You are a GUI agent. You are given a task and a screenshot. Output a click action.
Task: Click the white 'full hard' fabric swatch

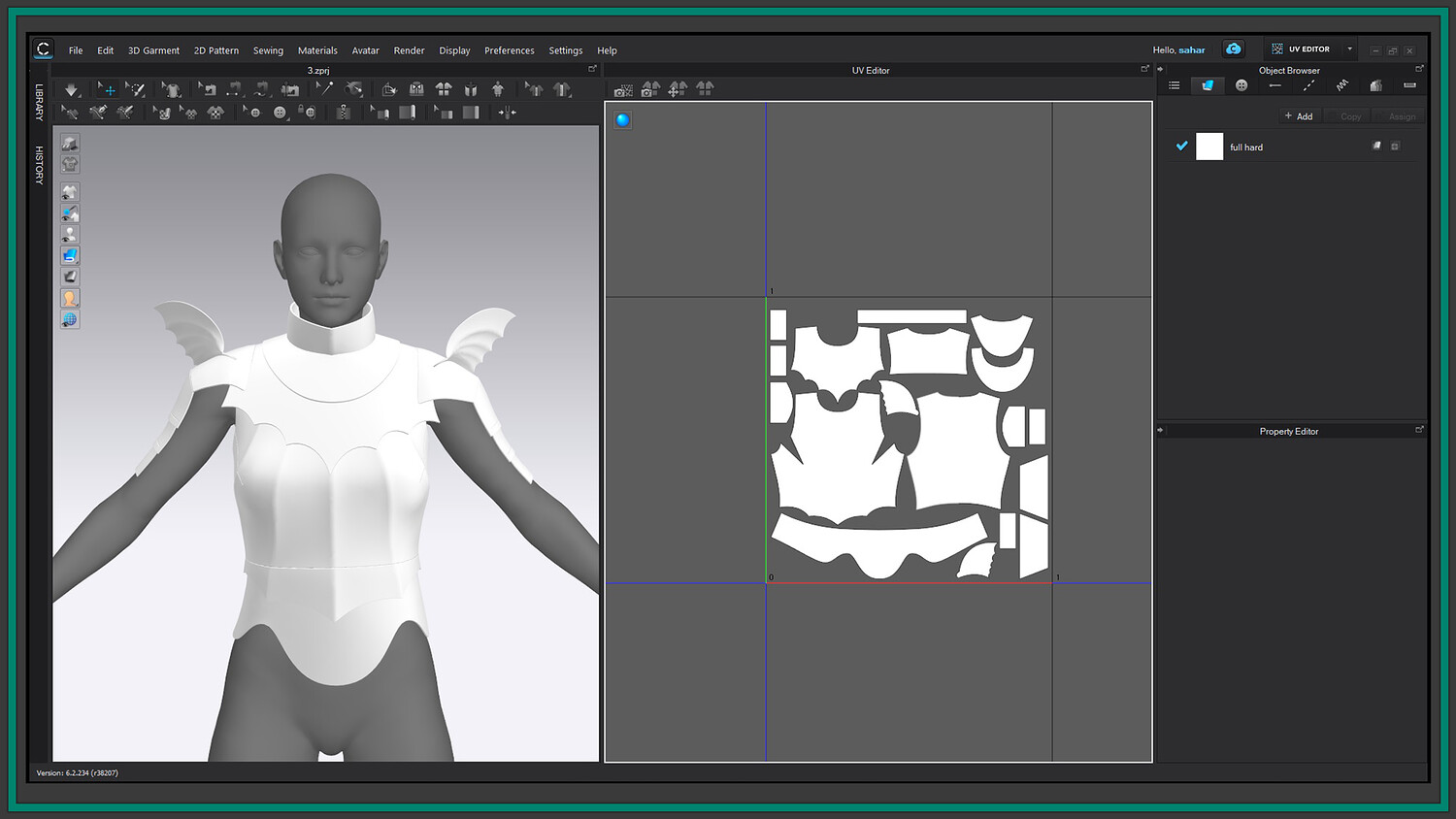point(1209,147)
